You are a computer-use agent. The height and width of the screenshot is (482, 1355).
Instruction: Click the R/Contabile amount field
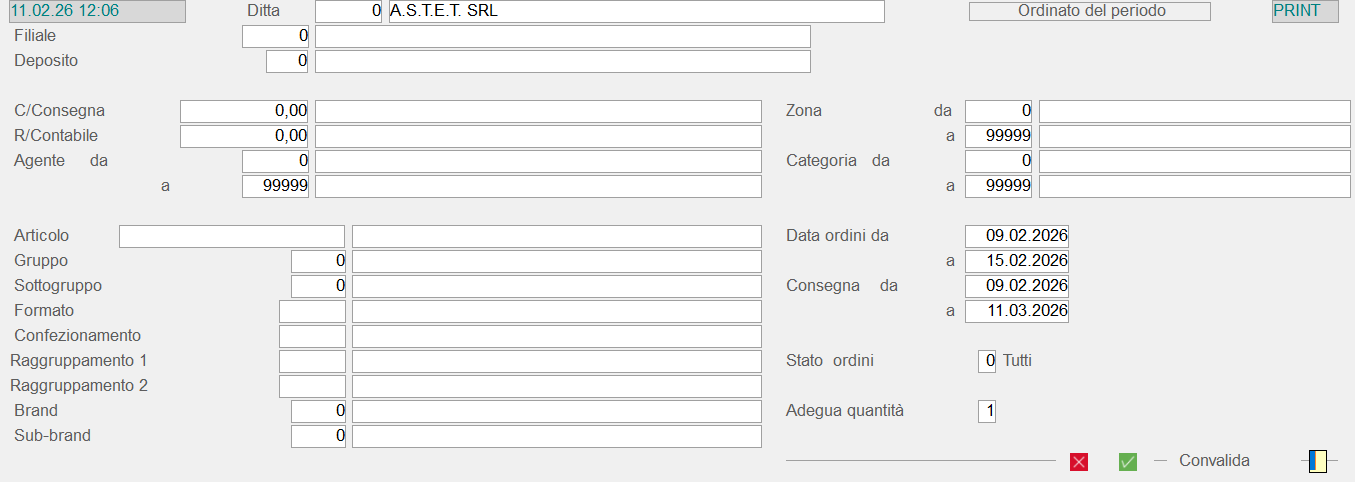pos(244,136)
